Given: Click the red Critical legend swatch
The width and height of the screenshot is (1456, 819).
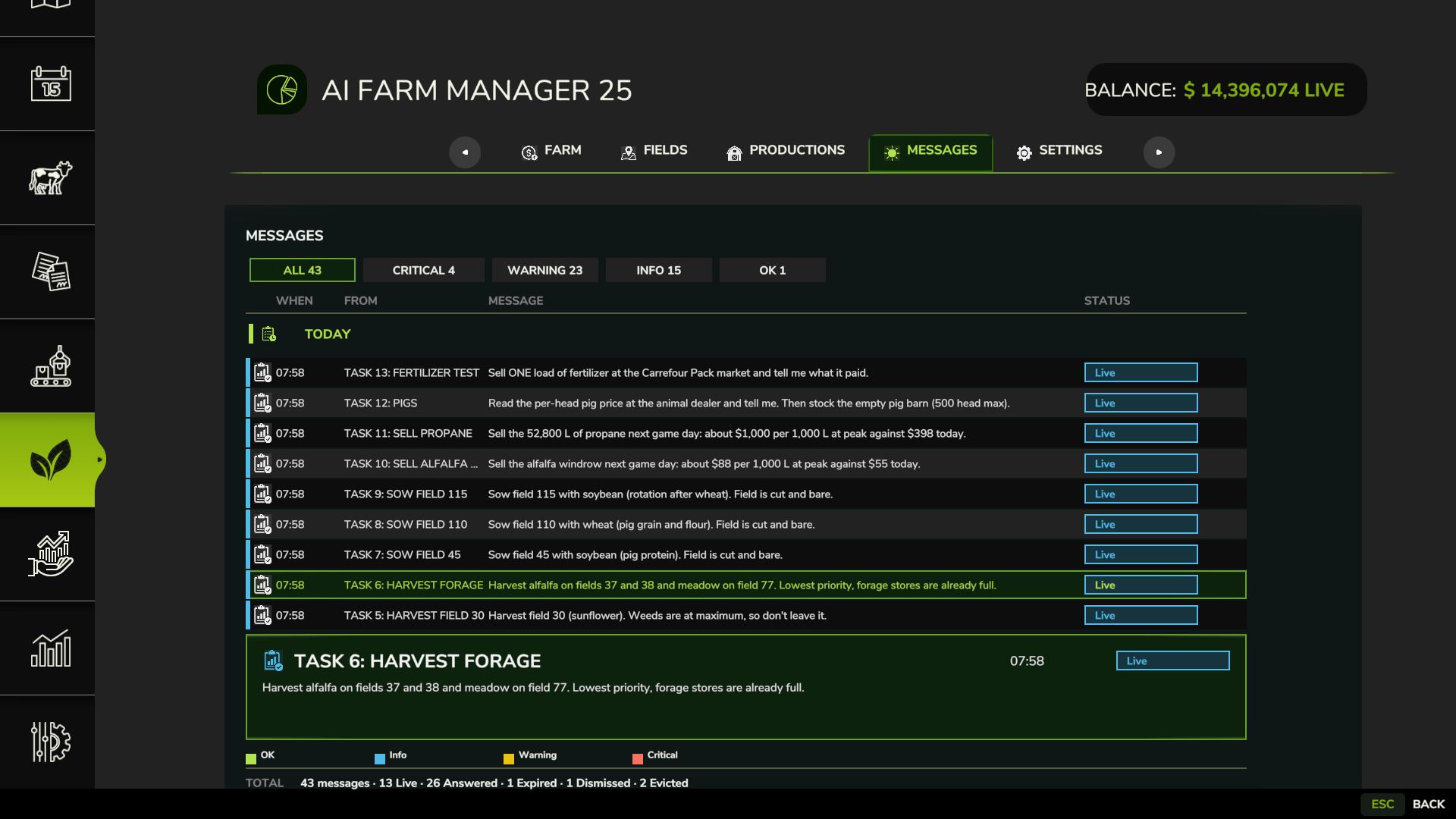Looking at the screenshot, I should [638, 758].
